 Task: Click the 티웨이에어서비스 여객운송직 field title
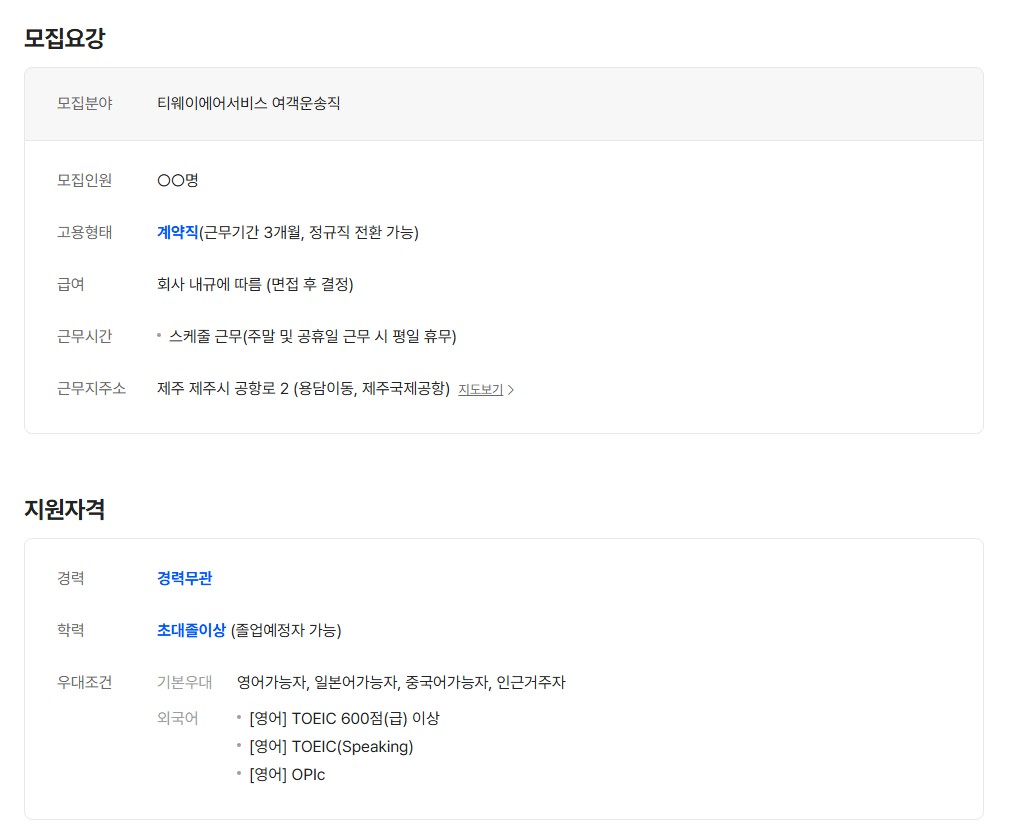[248, 103]
